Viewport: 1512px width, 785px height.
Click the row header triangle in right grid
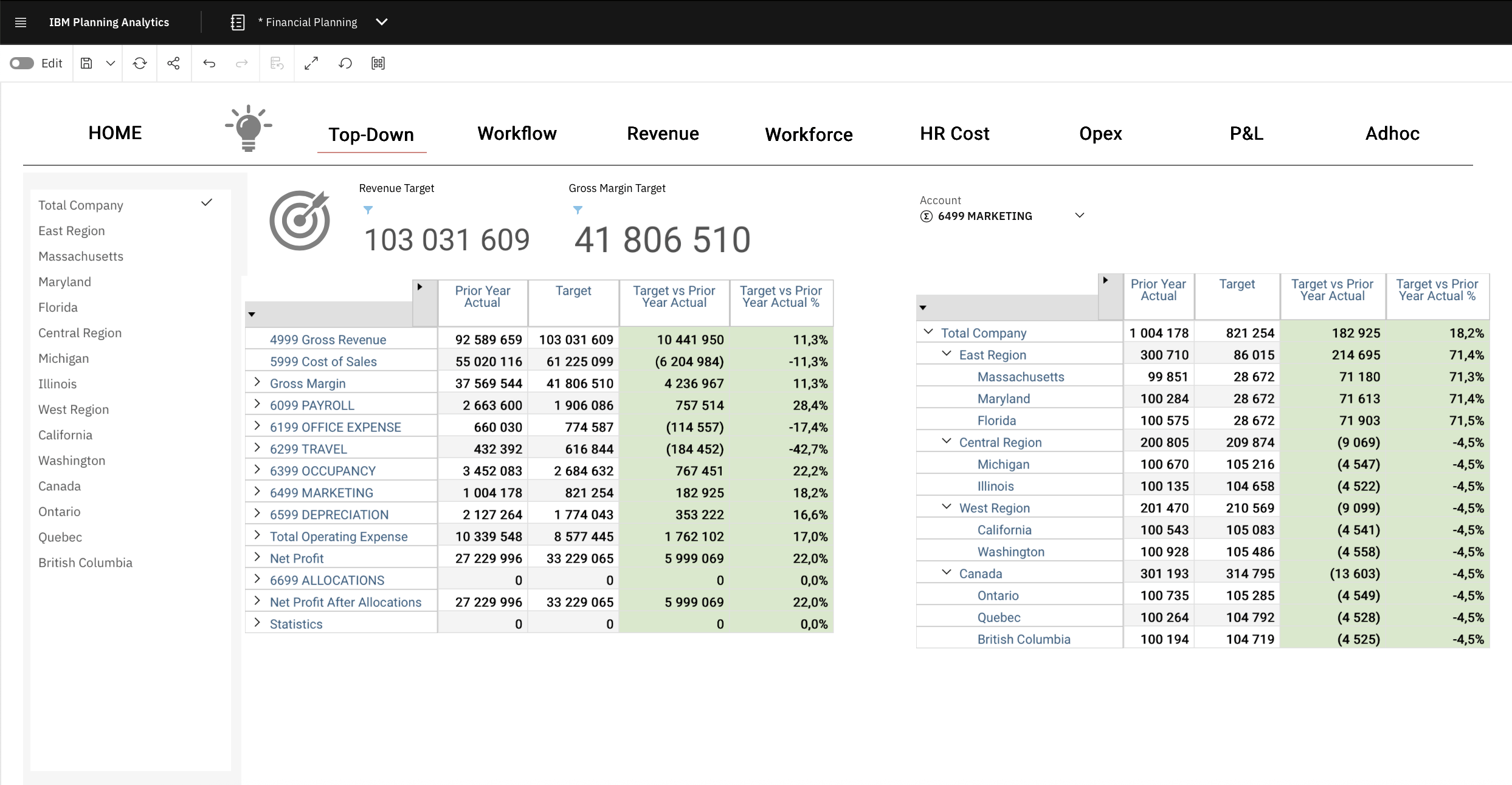[923, 308]
